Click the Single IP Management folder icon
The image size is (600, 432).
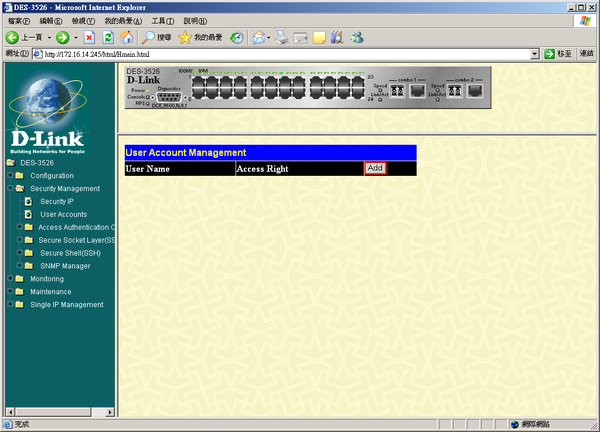pos(20,305)
